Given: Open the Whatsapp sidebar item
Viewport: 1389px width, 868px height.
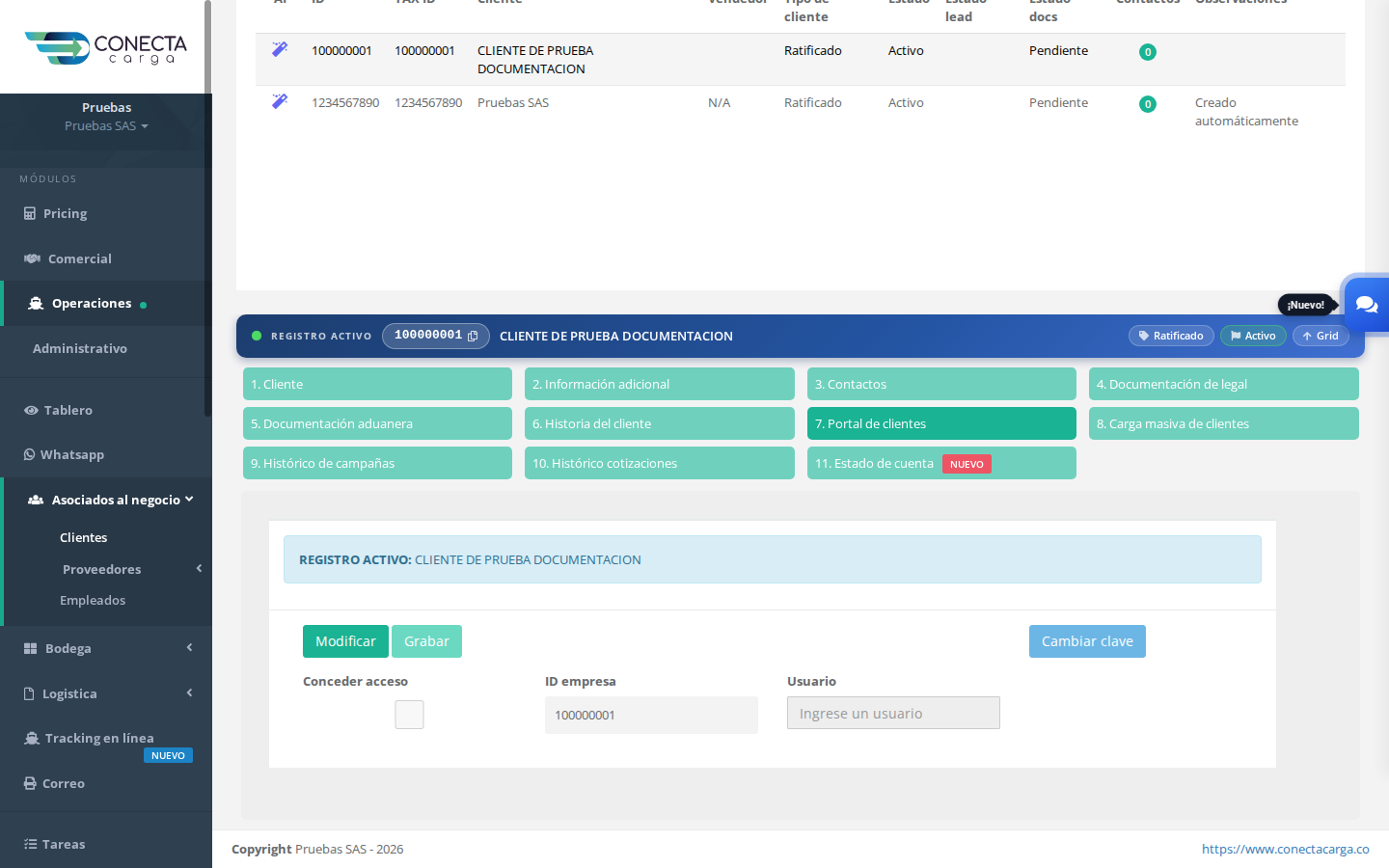Looking at the screenshot, I should click(x=64, y=454).
